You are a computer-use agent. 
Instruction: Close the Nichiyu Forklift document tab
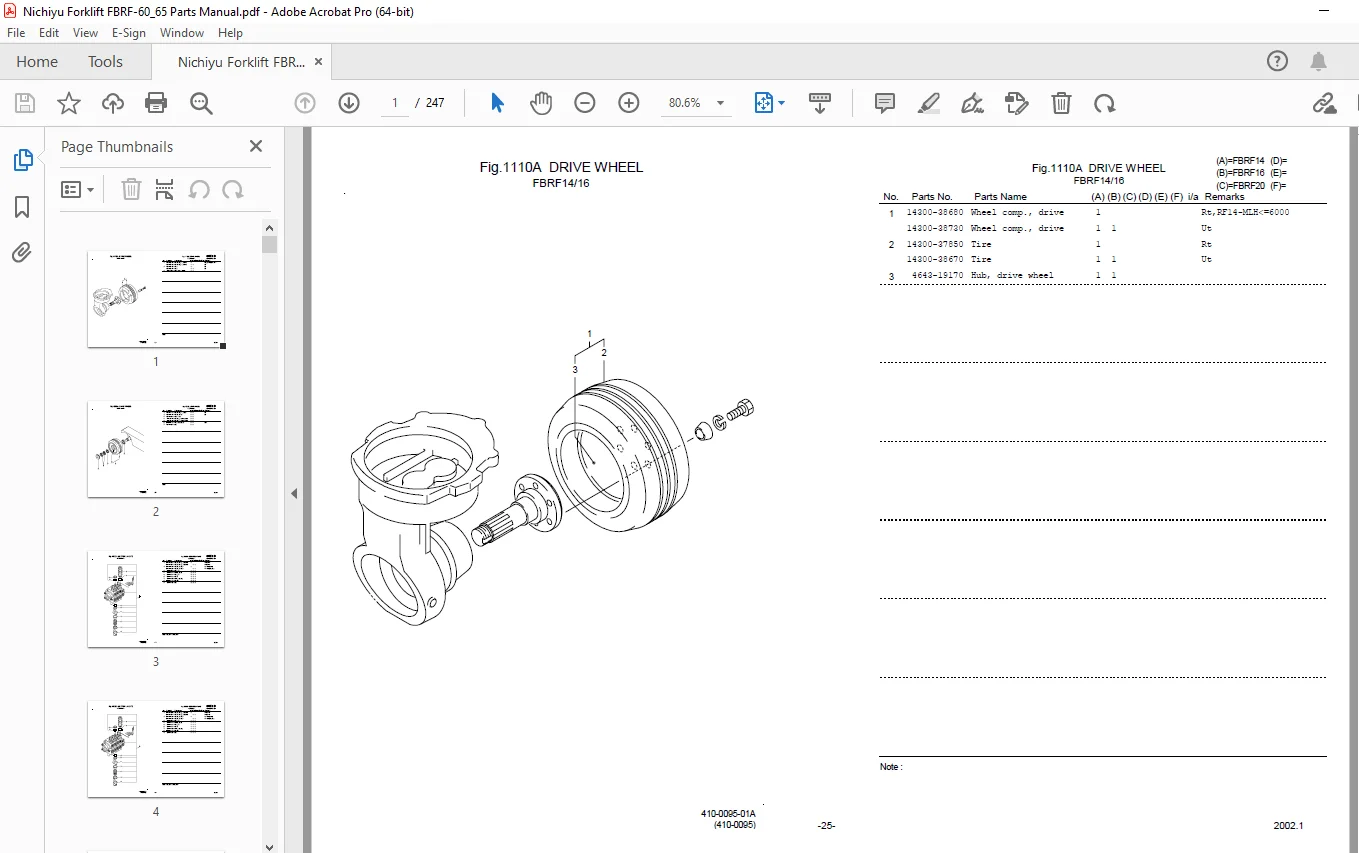coord(319,62)
